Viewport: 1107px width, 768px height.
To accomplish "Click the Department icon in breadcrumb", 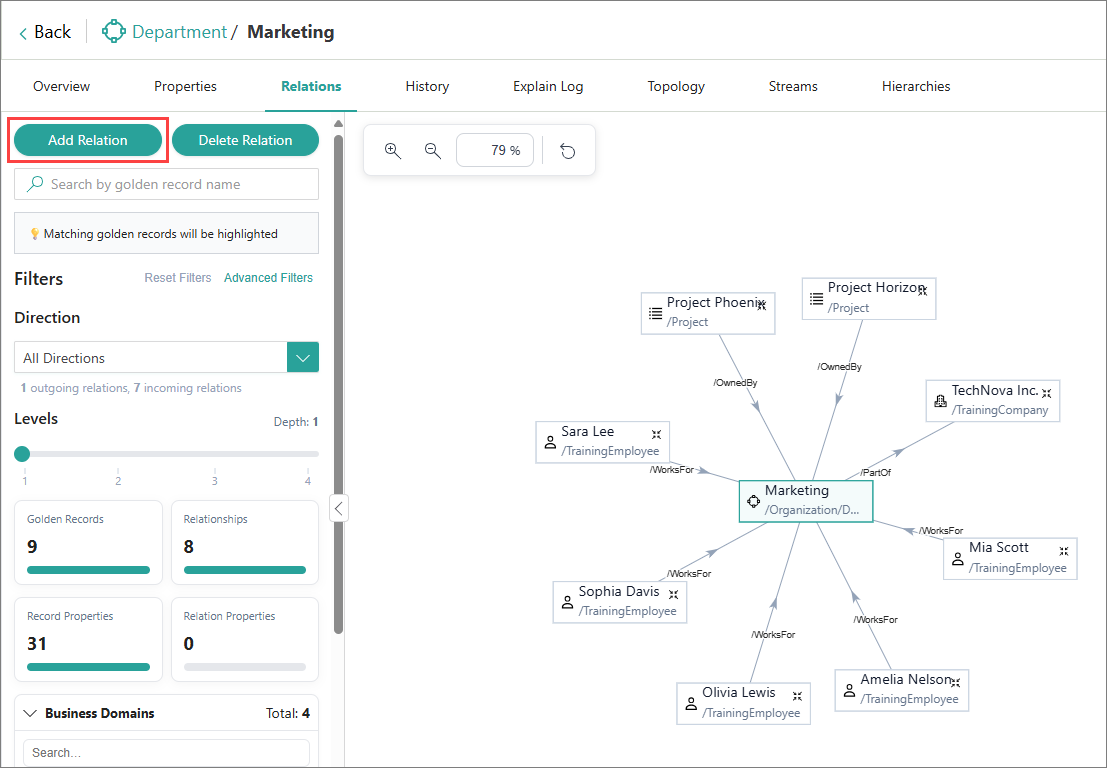I will (x=114, y=32).
